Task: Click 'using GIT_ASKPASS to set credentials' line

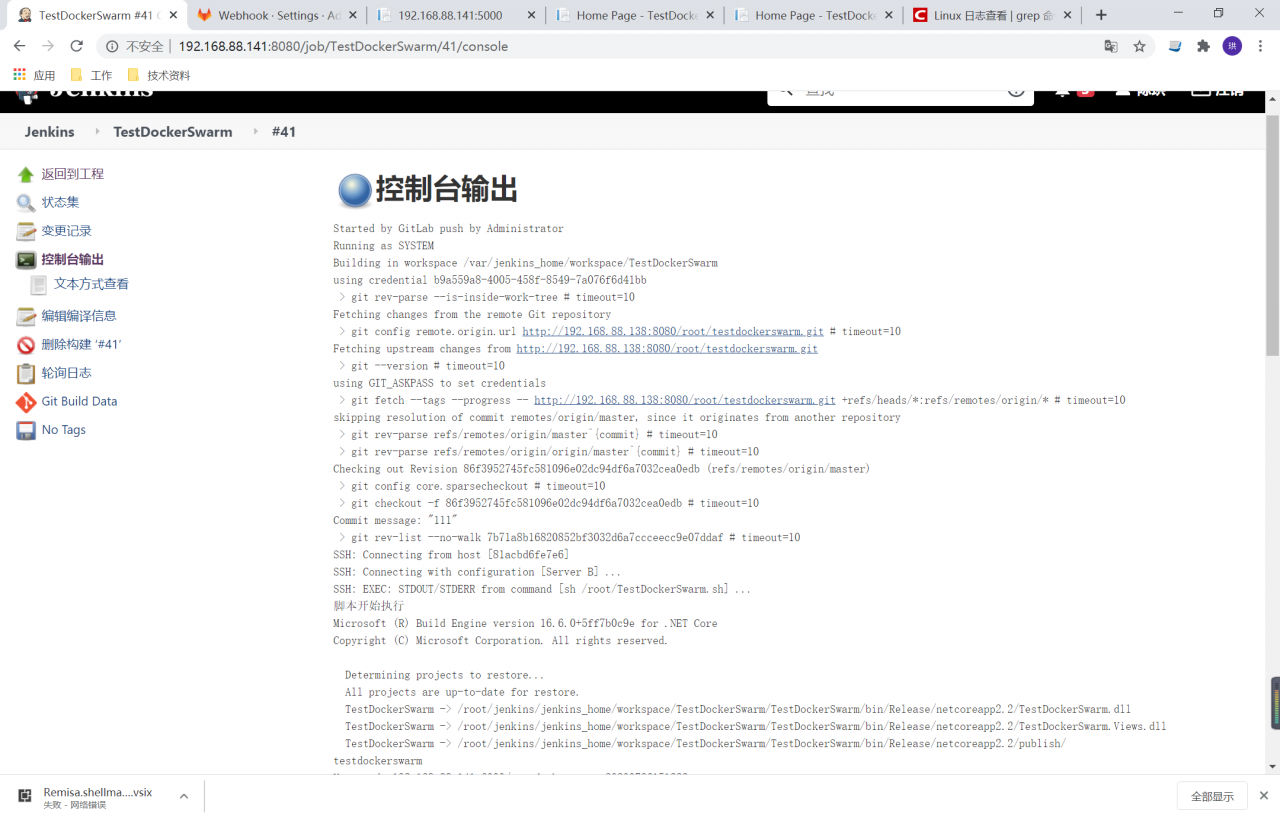Action: pos(439,383)
